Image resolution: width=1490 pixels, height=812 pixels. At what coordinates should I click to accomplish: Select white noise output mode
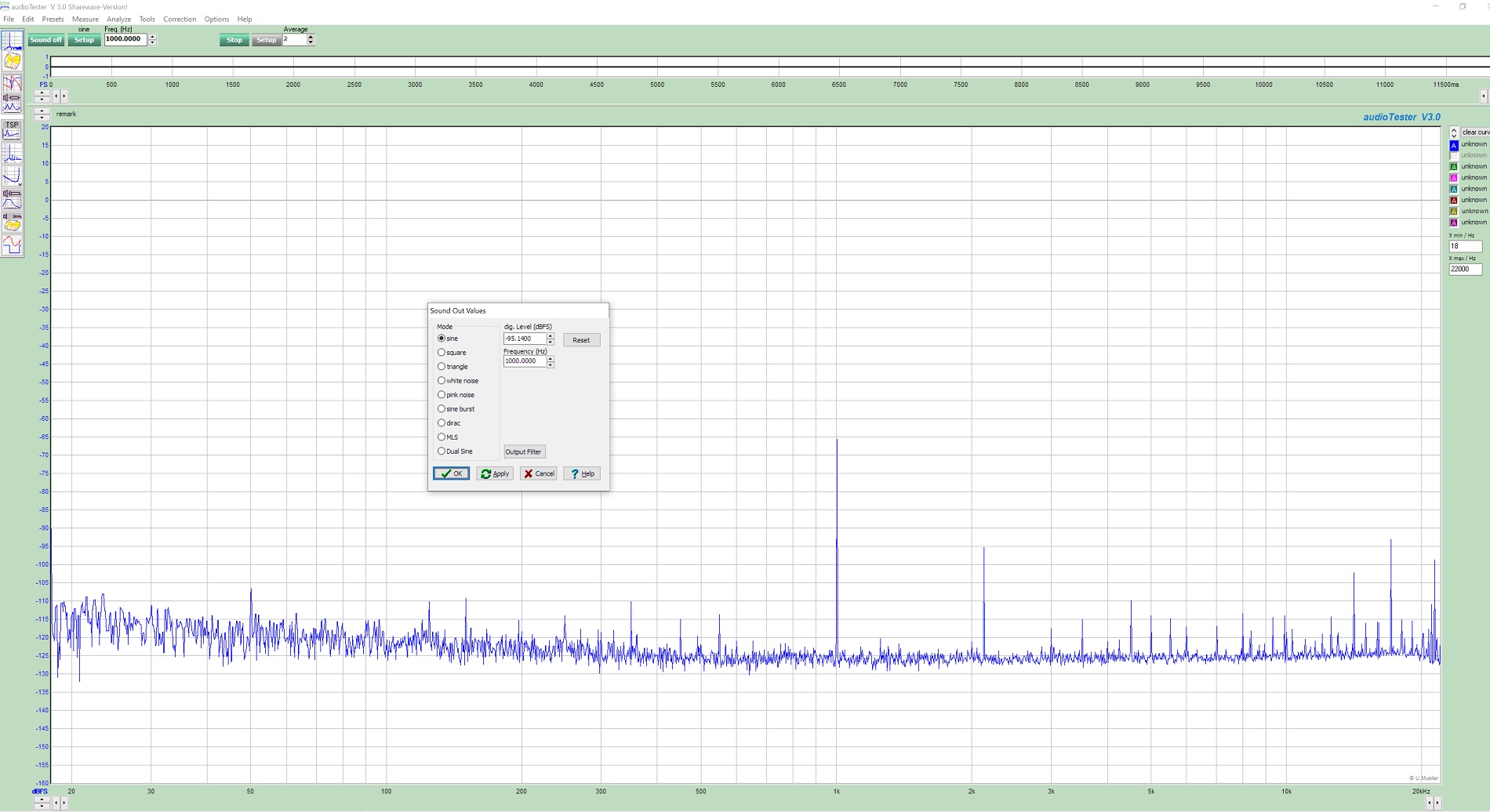click(442, 380)
